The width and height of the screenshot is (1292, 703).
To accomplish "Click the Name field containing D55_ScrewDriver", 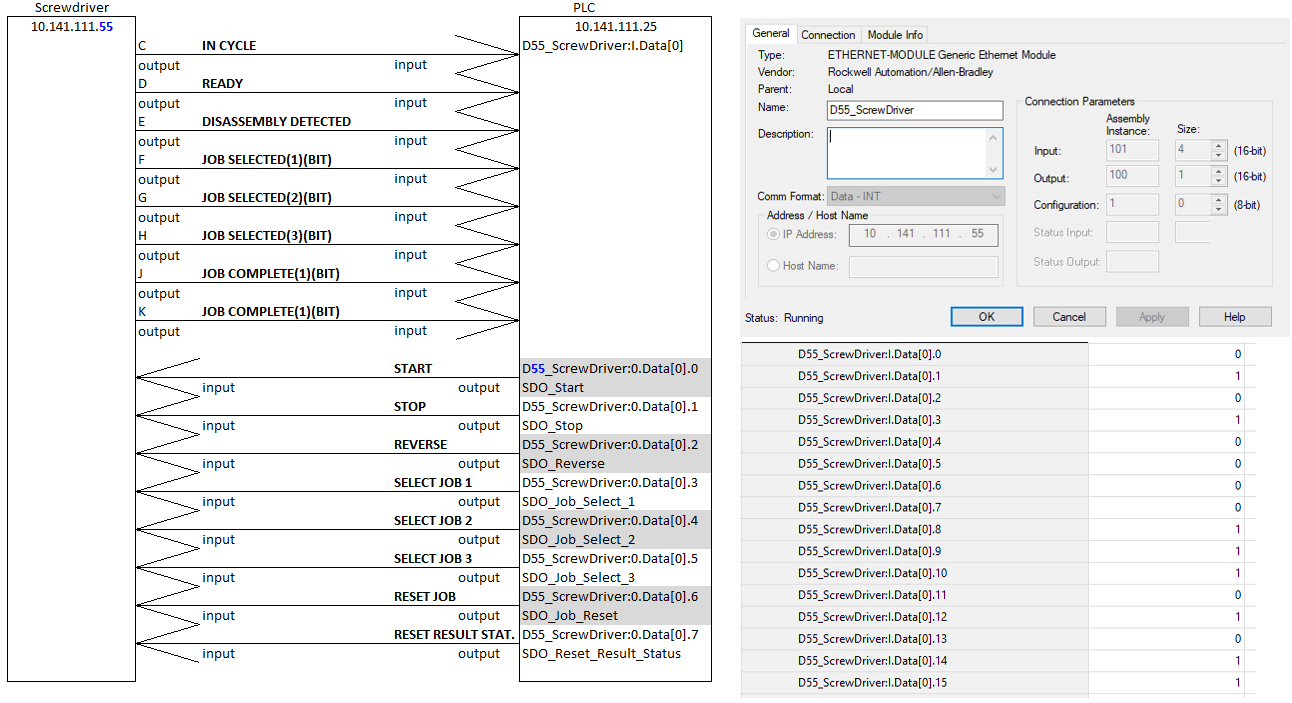I will tap(914, 110).
